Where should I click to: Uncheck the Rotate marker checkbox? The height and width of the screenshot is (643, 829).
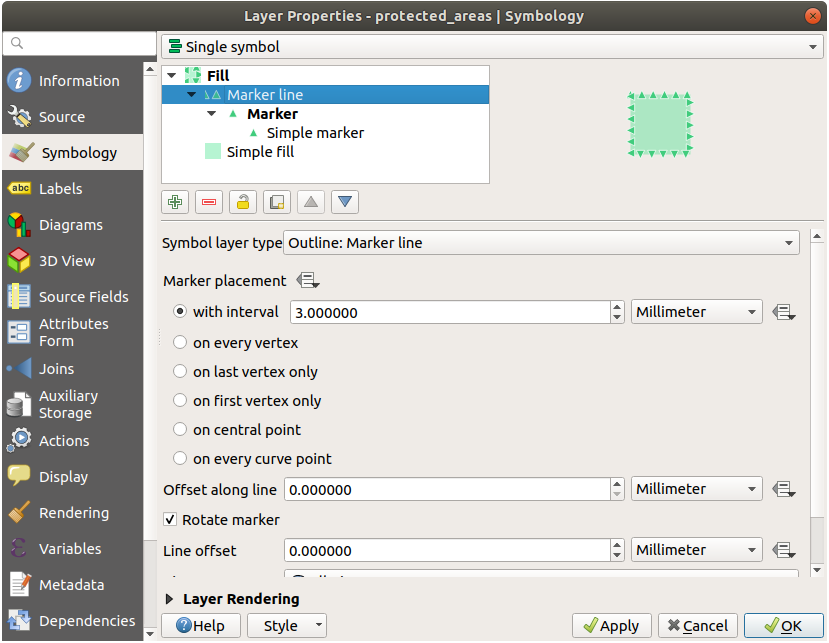point(171,520)
